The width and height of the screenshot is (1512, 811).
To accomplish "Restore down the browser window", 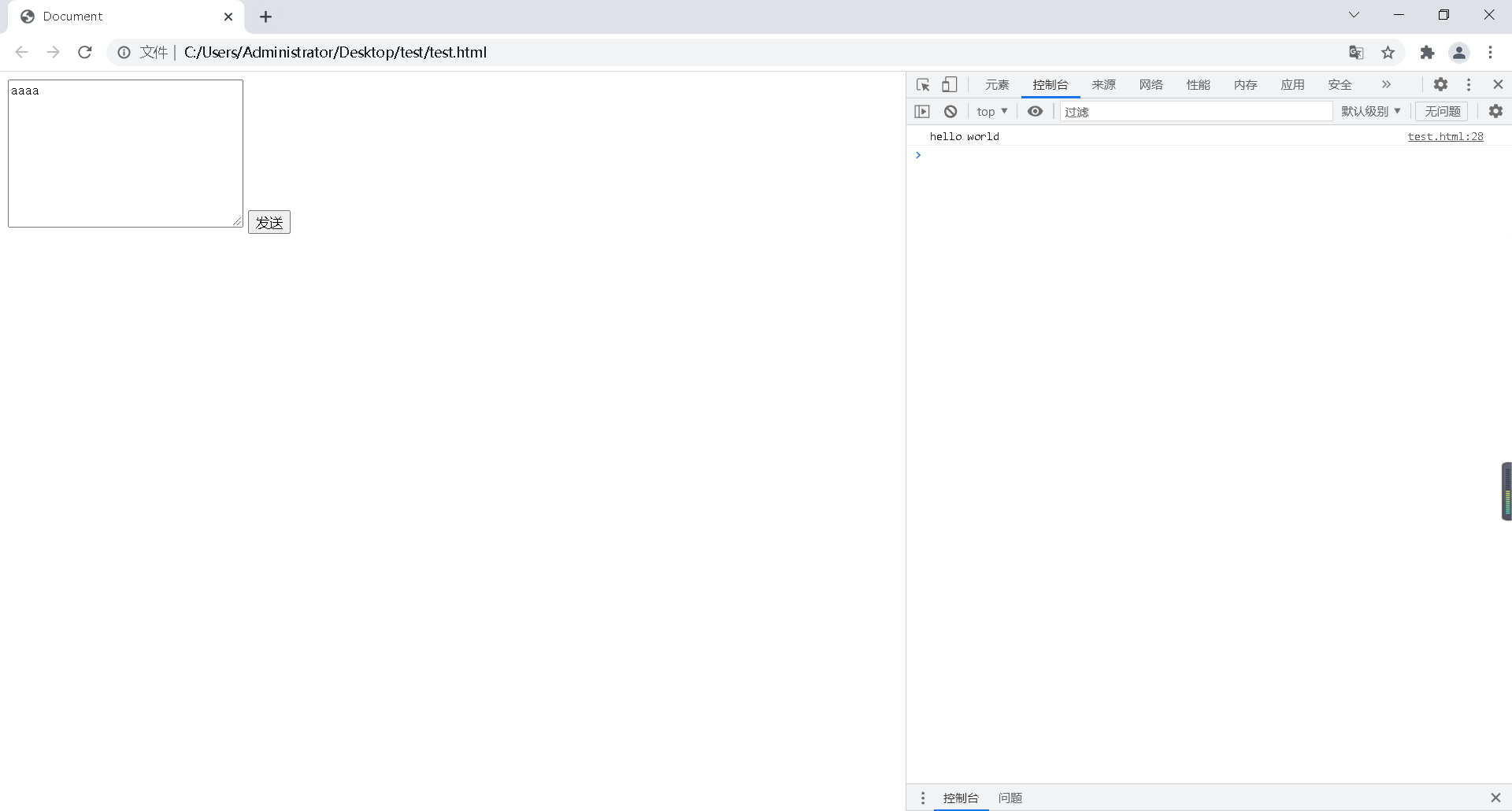I will click(x=1443, y=15).
